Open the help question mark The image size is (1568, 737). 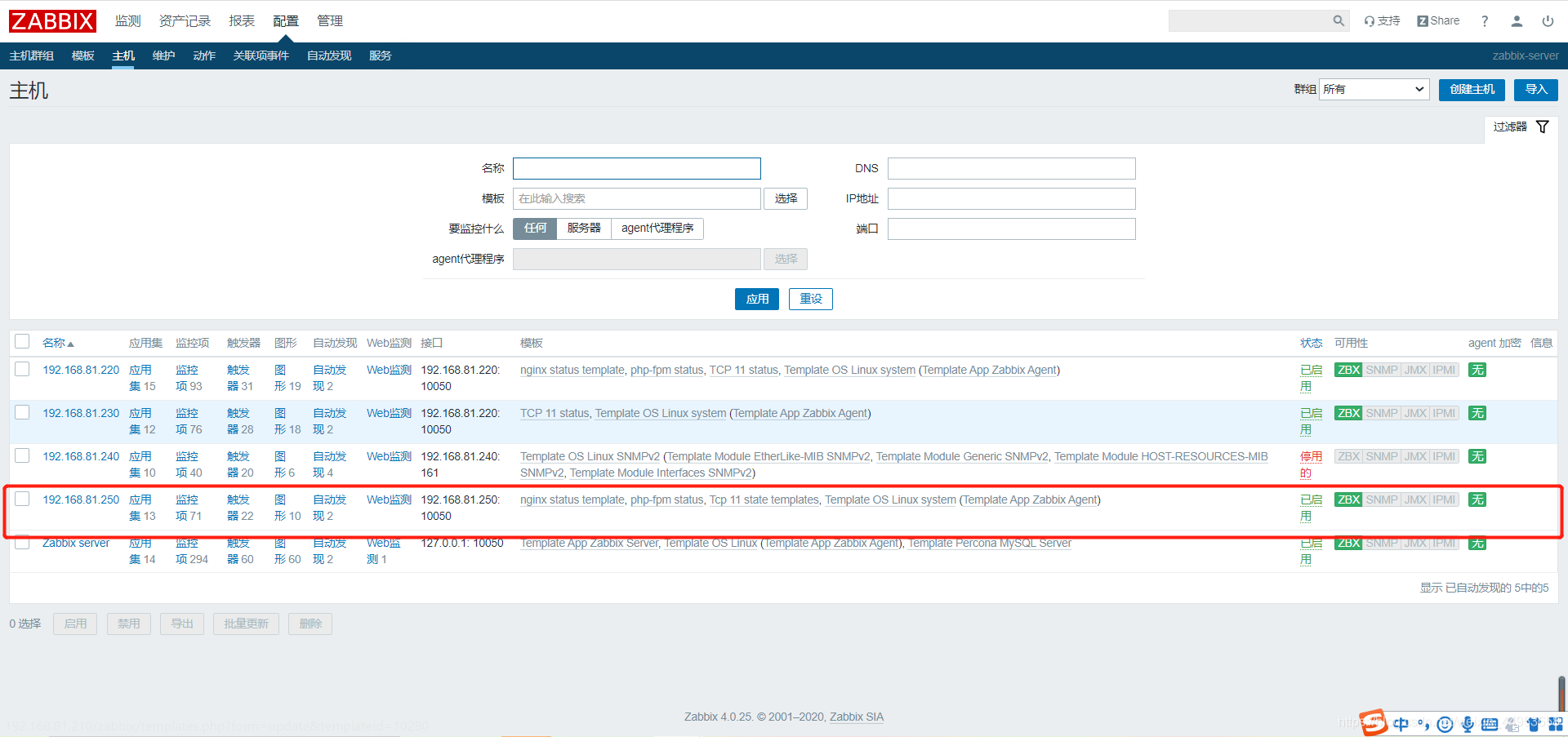[1485, 21]
